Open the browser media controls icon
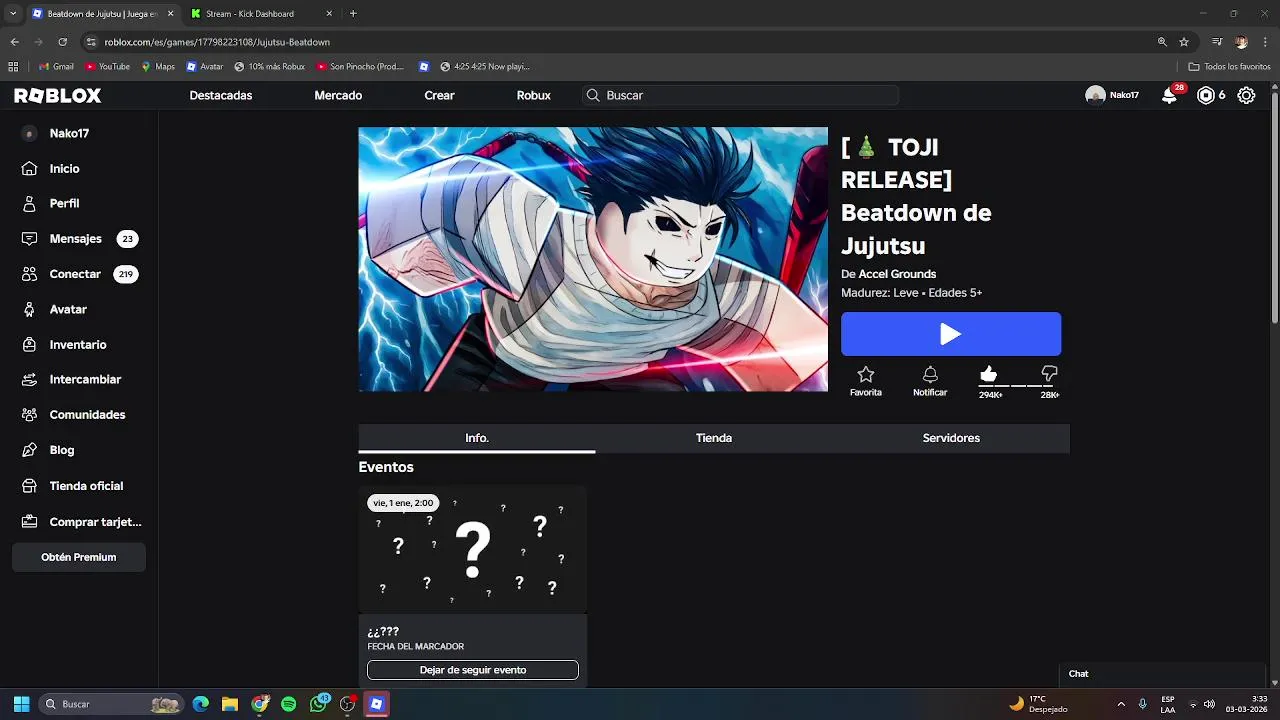Viewport: 1280px width, 720px height. [1217, 42]
